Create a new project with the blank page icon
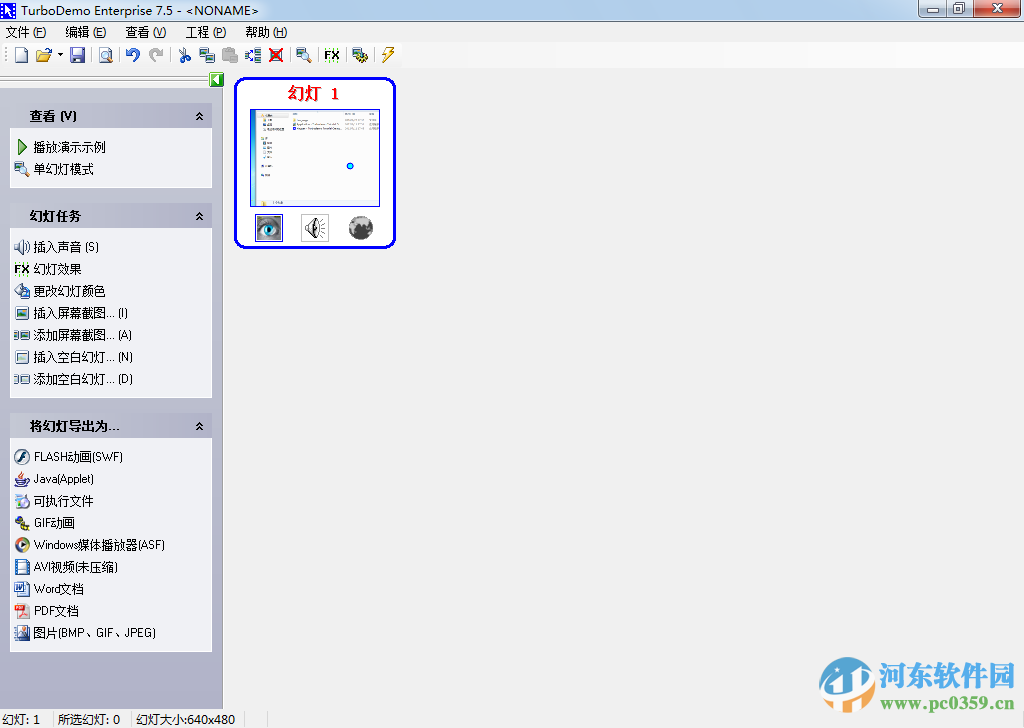This screenshot has width=1024, height=728. pos(22,55)
